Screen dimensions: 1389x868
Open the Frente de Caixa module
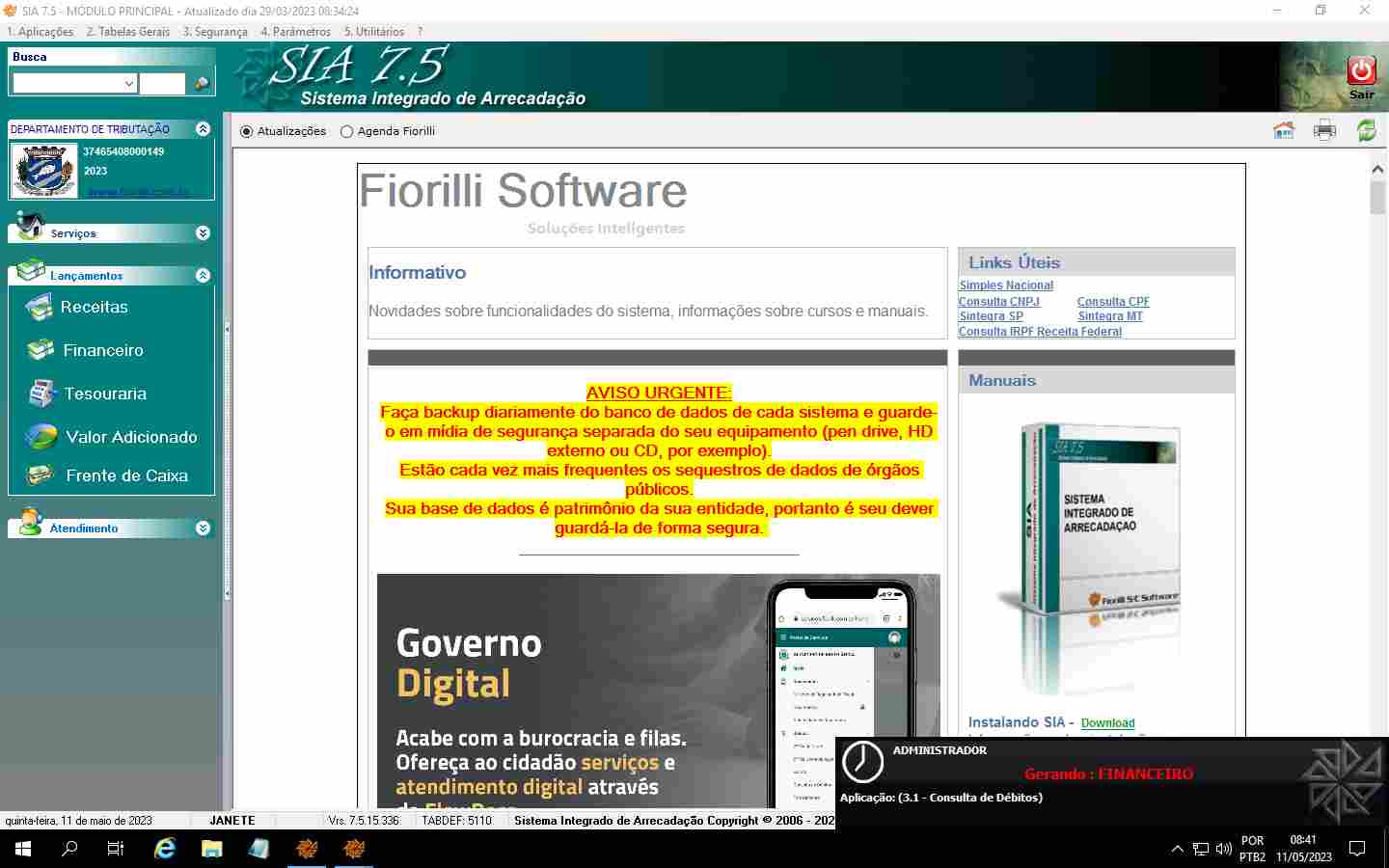(125, 476)
